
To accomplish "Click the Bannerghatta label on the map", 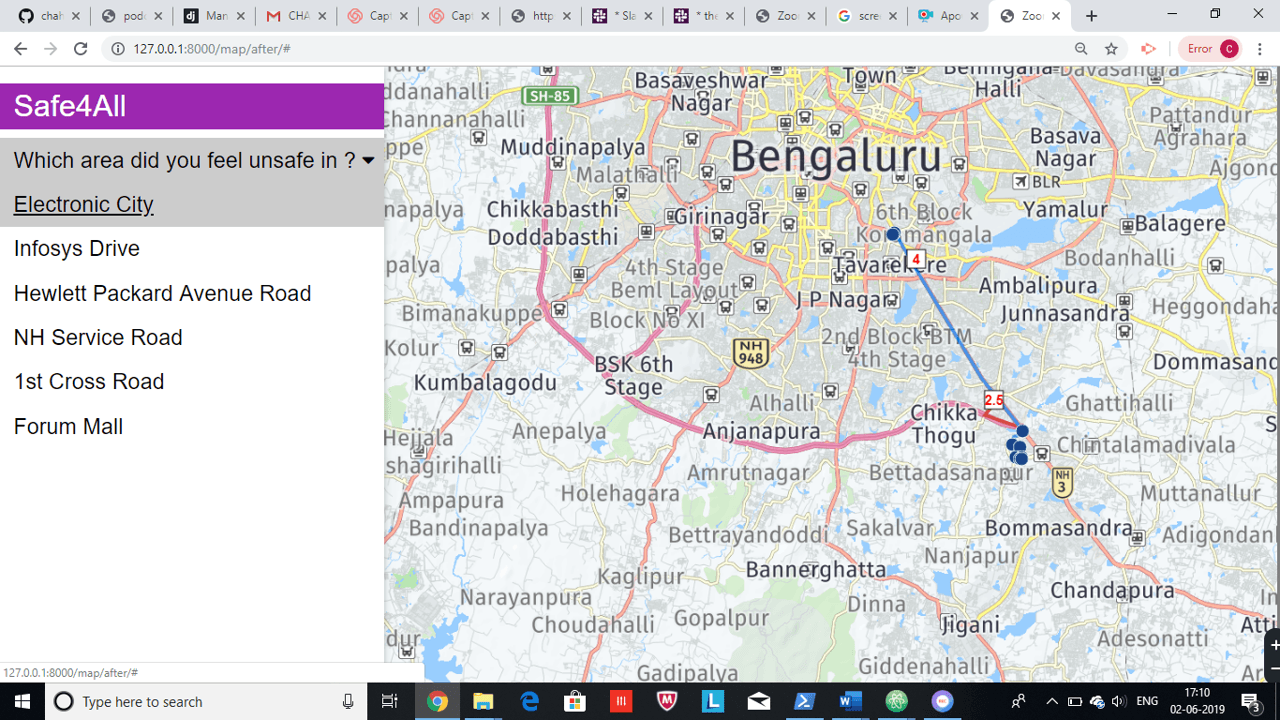I will point(817,569).
